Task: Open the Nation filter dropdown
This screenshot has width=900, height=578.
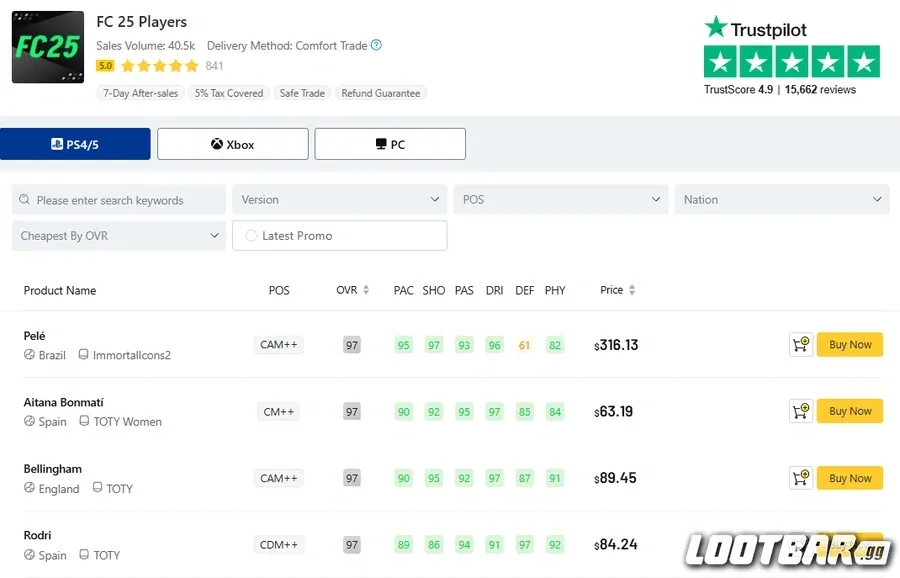Action: [x=782, y=200]
